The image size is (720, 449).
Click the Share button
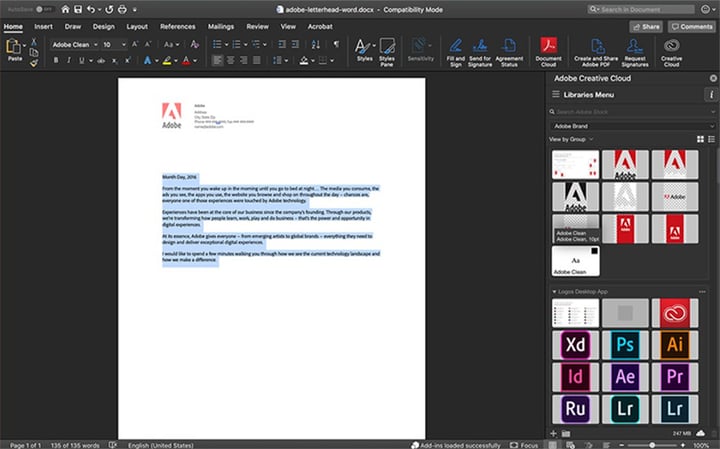644,27
